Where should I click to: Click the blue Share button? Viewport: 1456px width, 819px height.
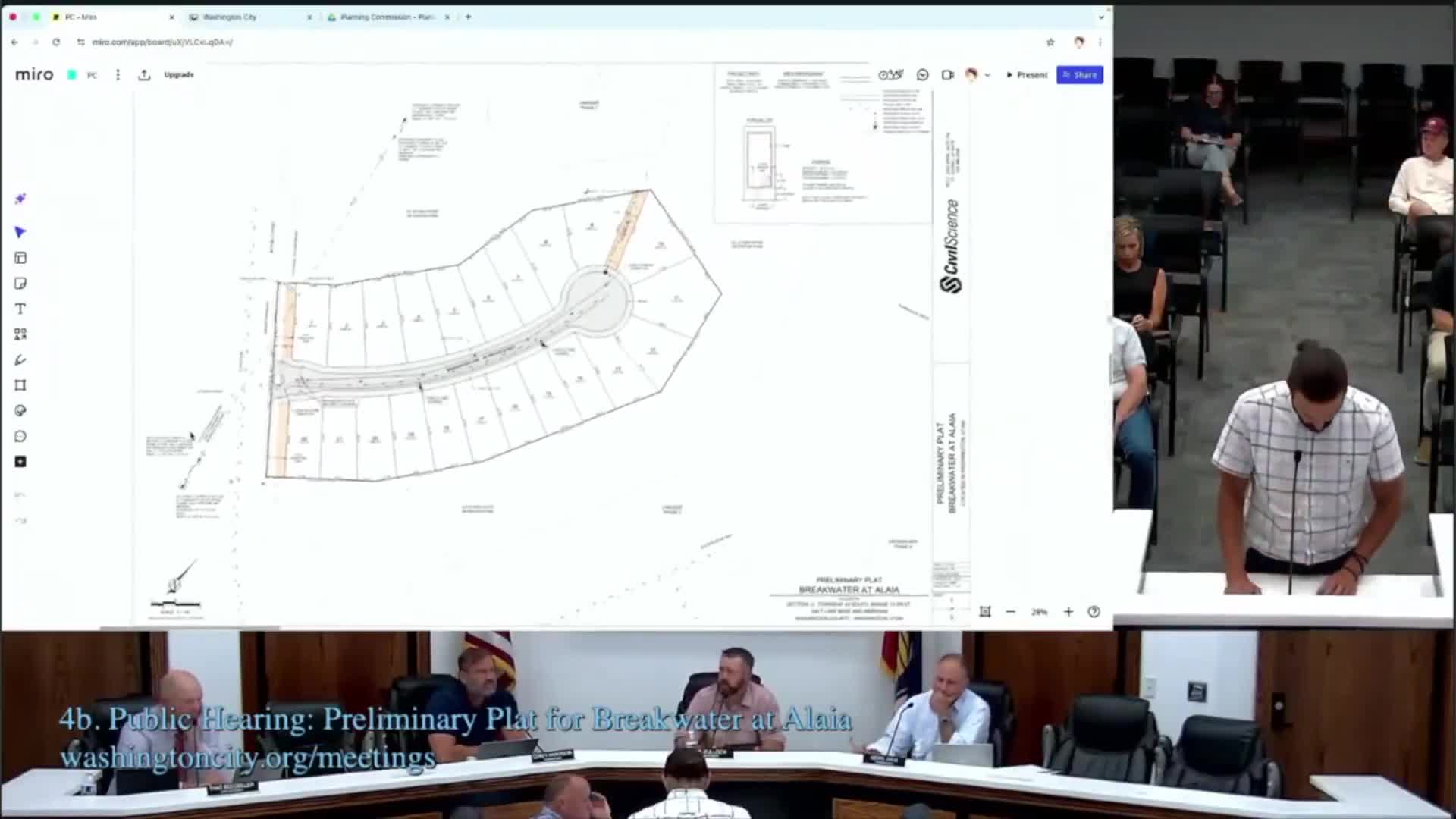(1080, 74)
